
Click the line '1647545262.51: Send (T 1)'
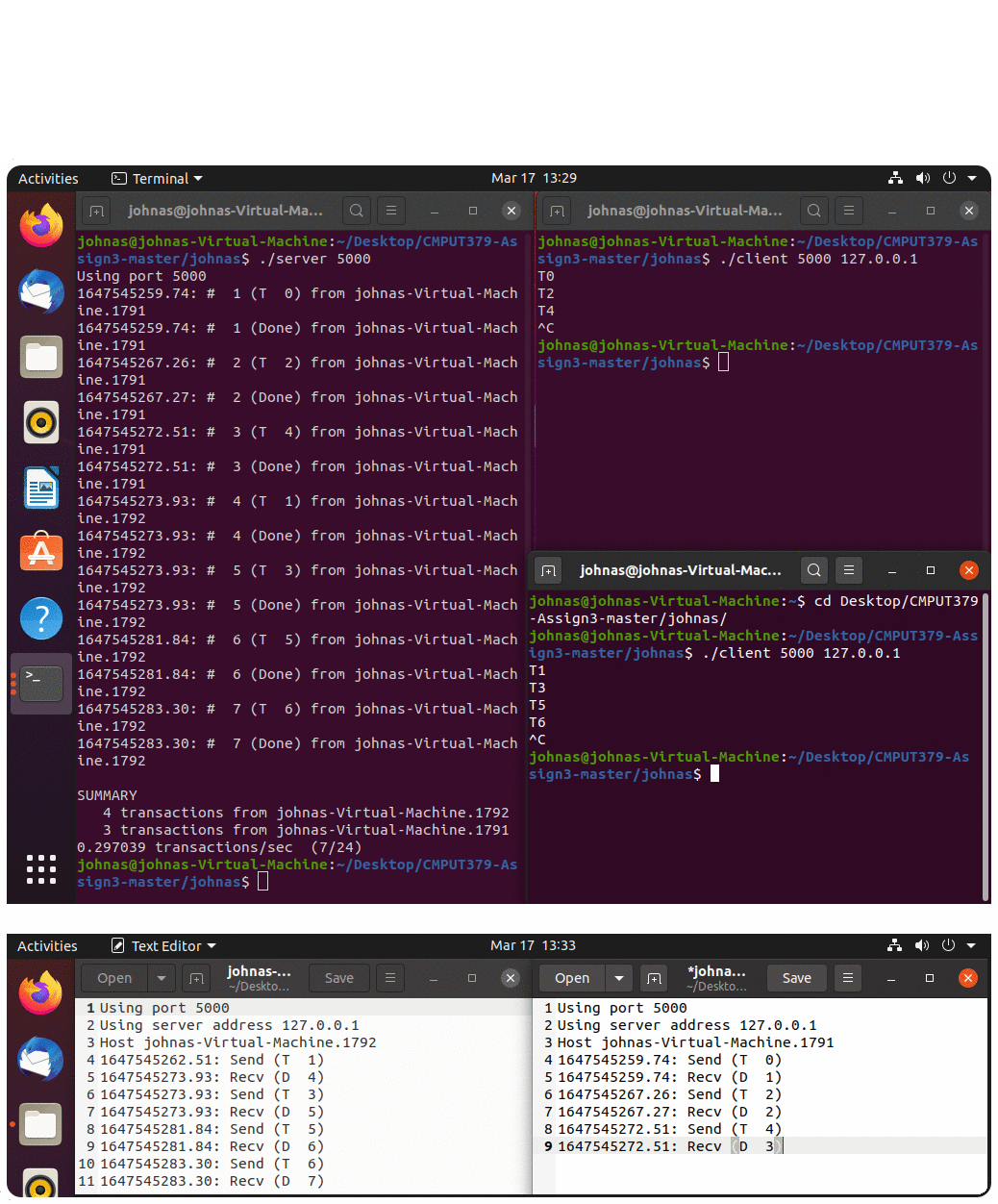click(212, 1060)
